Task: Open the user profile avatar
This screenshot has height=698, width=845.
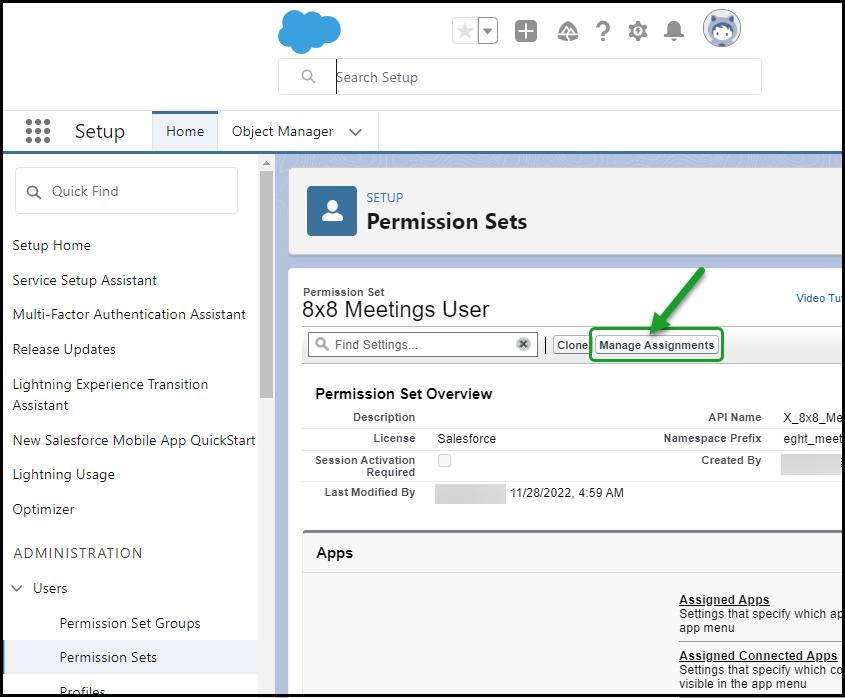Action: click(x=722, y=29)
